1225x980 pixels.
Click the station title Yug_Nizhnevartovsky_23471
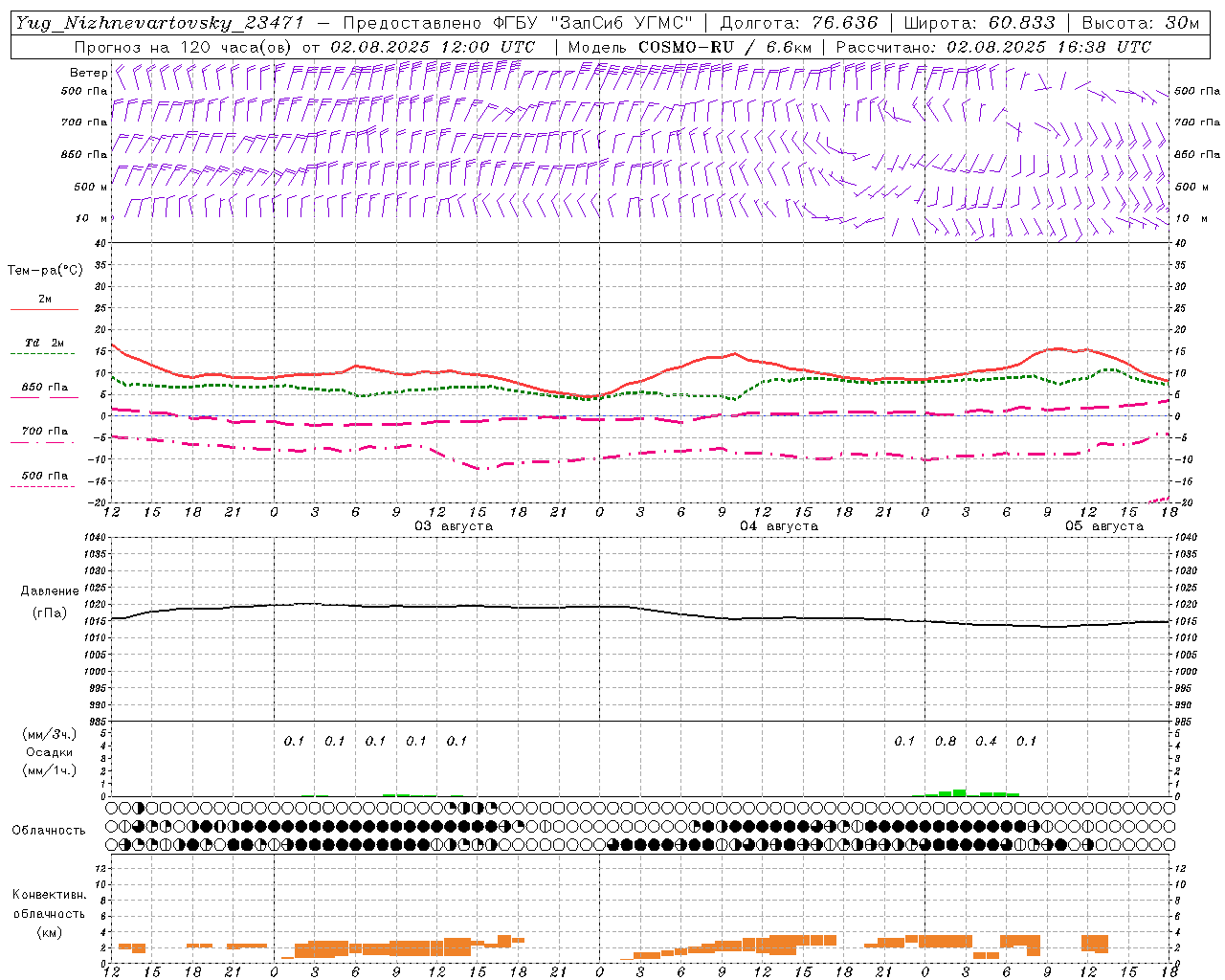pyautogui.click(x=159, y=24)
